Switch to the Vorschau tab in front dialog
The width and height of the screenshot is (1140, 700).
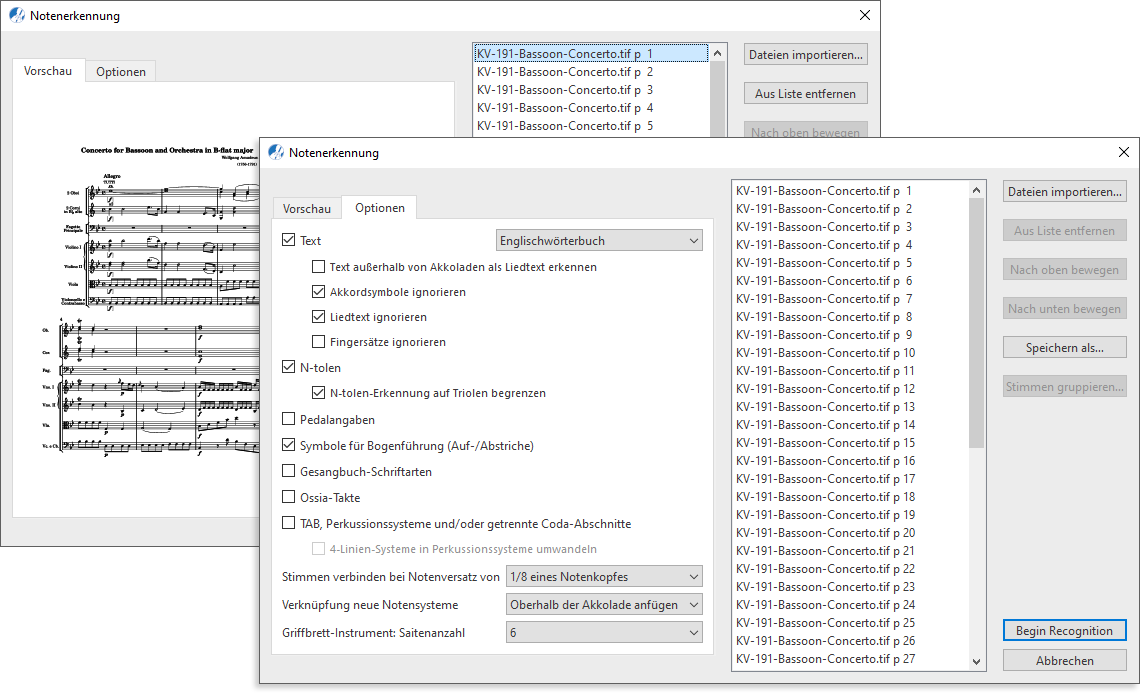306,208
